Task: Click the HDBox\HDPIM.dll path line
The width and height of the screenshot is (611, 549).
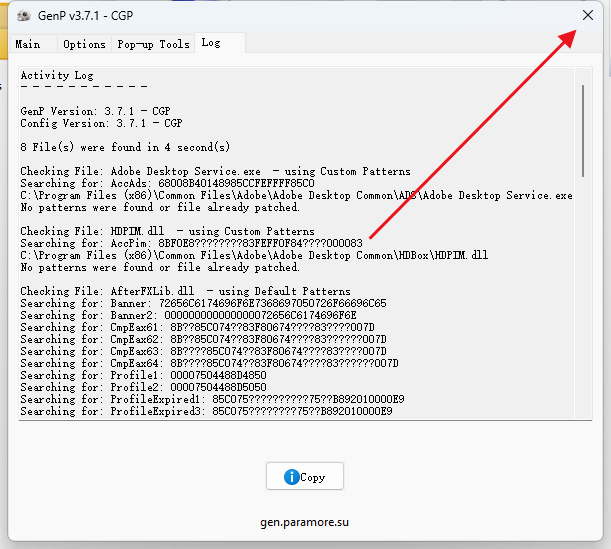Action: click(x=254, y=255)
